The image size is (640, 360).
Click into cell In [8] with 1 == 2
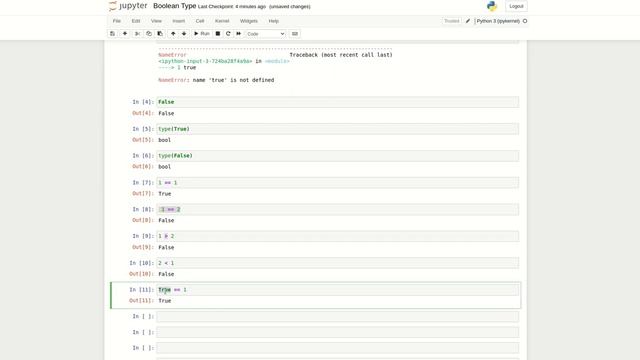pos(338,209)
